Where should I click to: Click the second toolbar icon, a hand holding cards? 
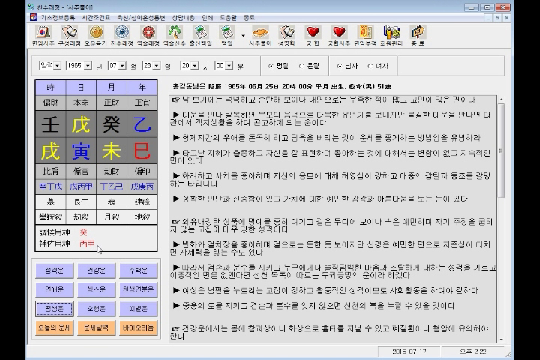69,32
